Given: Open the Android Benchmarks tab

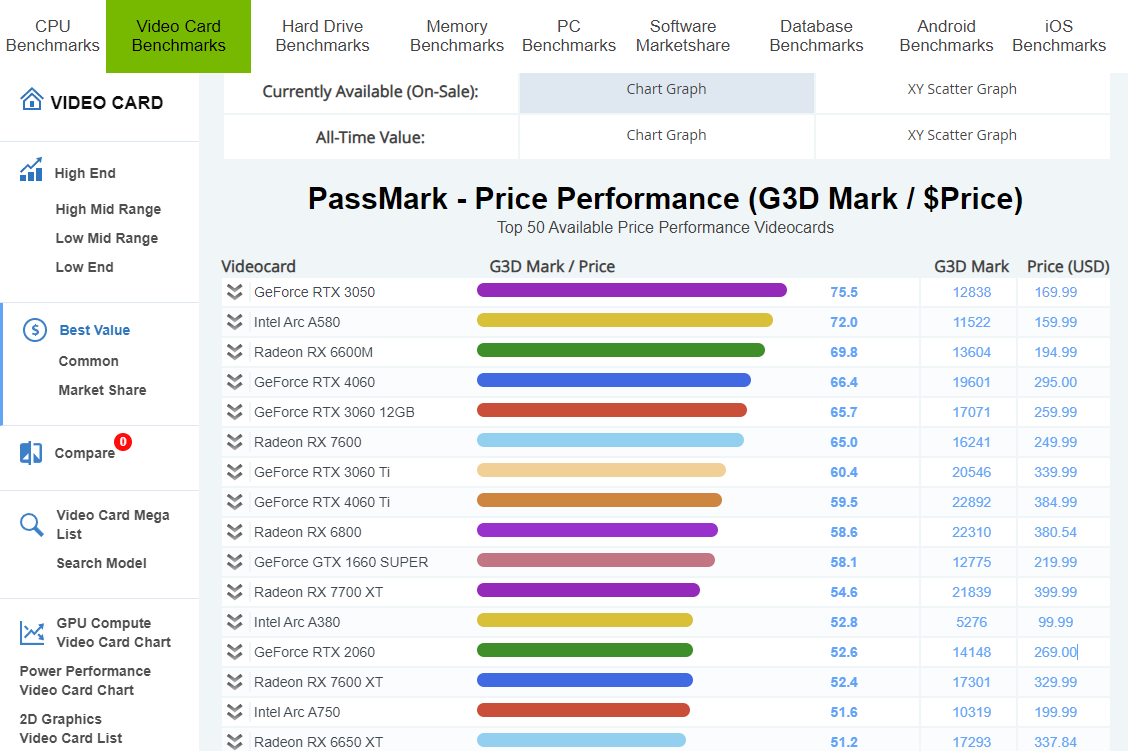Looking at the screenshot, I should (947, 36).
